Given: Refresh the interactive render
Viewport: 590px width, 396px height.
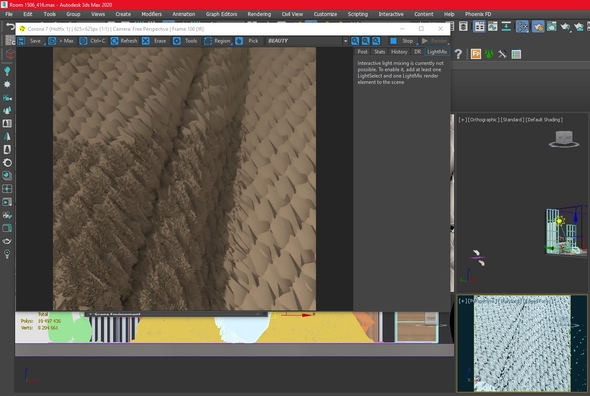Looking at the screenshot, I should (x=124, y=41).
